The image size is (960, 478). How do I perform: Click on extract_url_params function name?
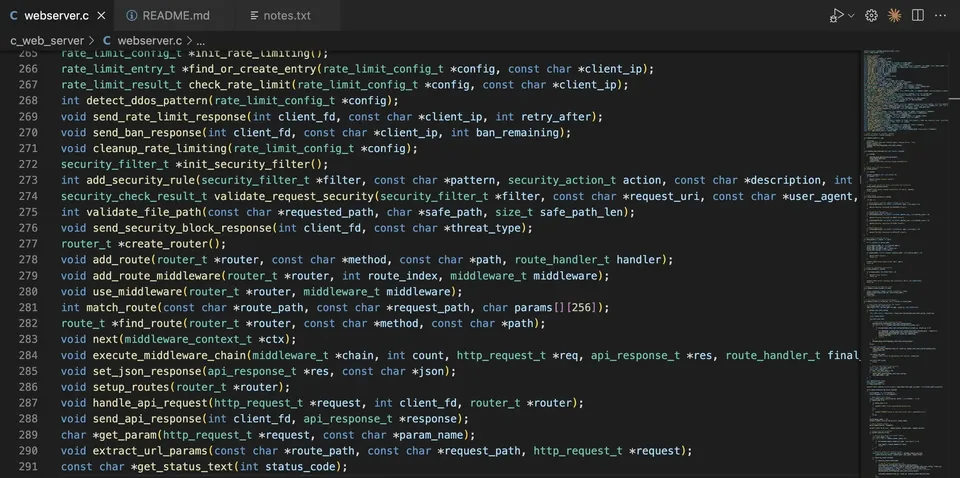pos(150,450)
